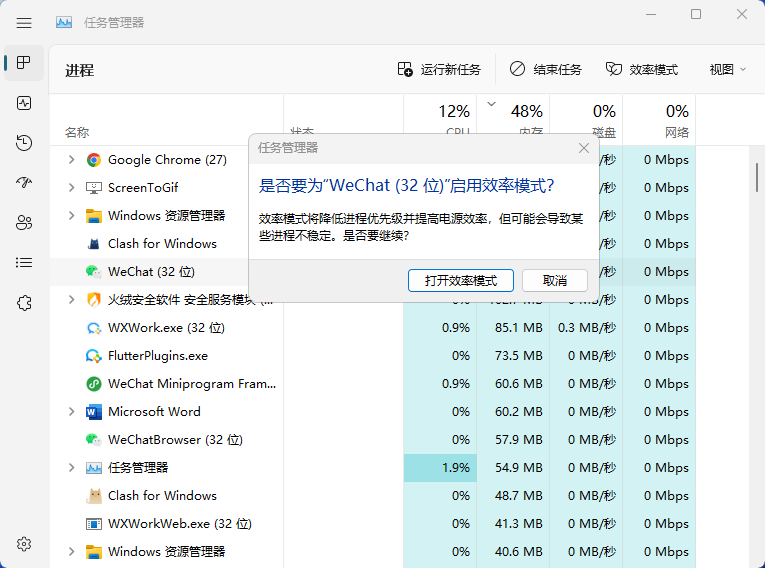Sort by the 0% 网络 column header

click(x=659, y=120)
